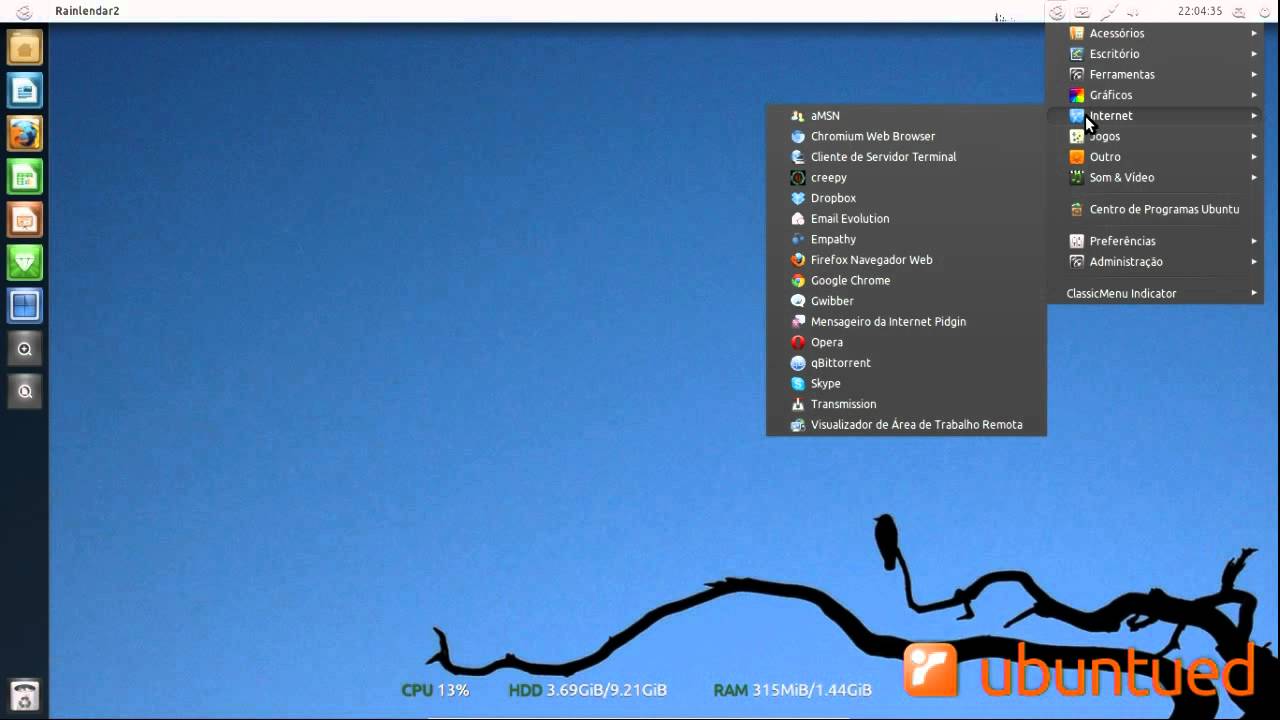
Task: Open Email Evolution entry
Action: click(x=906, y=218)
